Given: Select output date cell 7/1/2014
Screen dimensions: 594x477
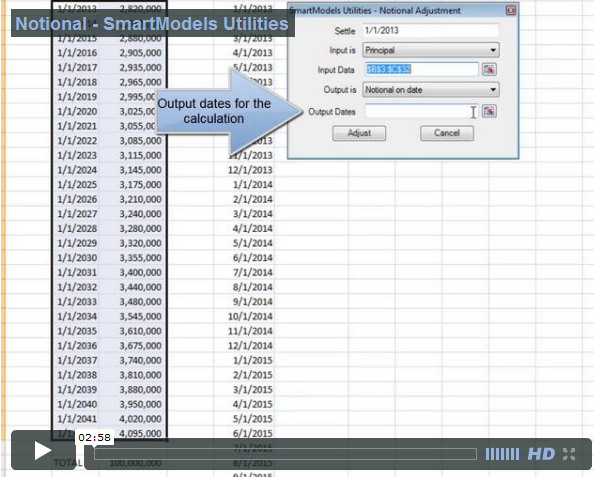Looking at the screenshot, I should tap(244, 272).
